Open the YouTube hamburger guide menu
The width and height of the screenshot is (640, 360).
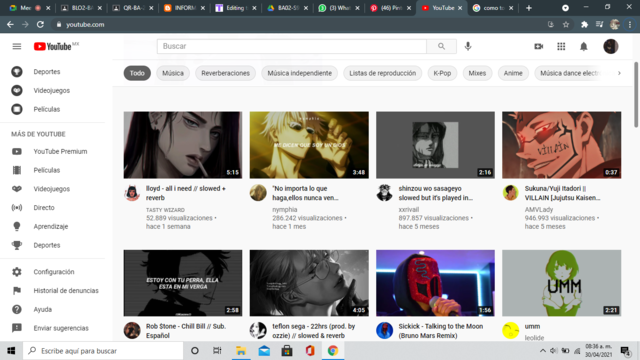(17, 47)
